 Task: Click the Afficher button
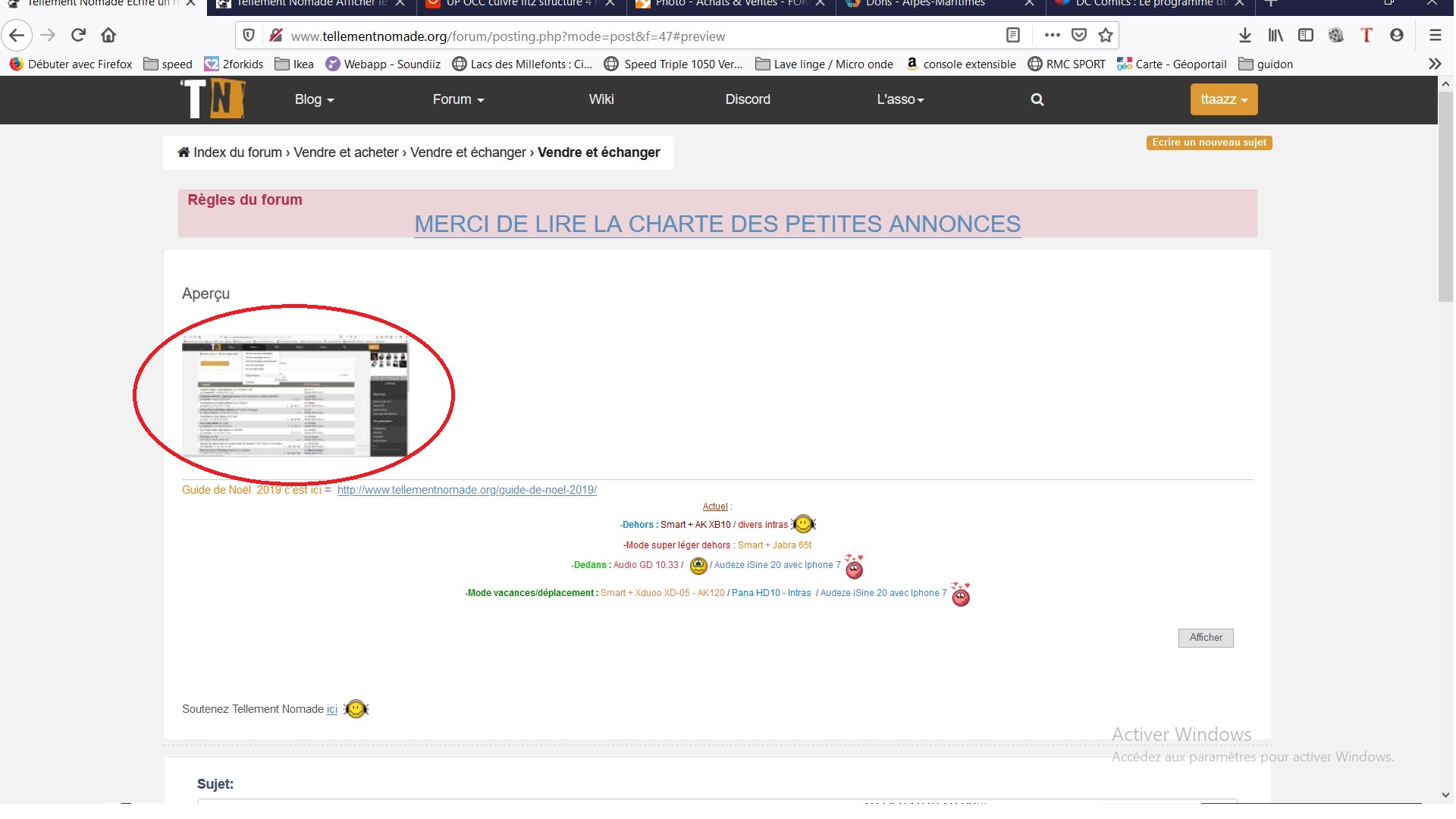[x=1205, y=638]
